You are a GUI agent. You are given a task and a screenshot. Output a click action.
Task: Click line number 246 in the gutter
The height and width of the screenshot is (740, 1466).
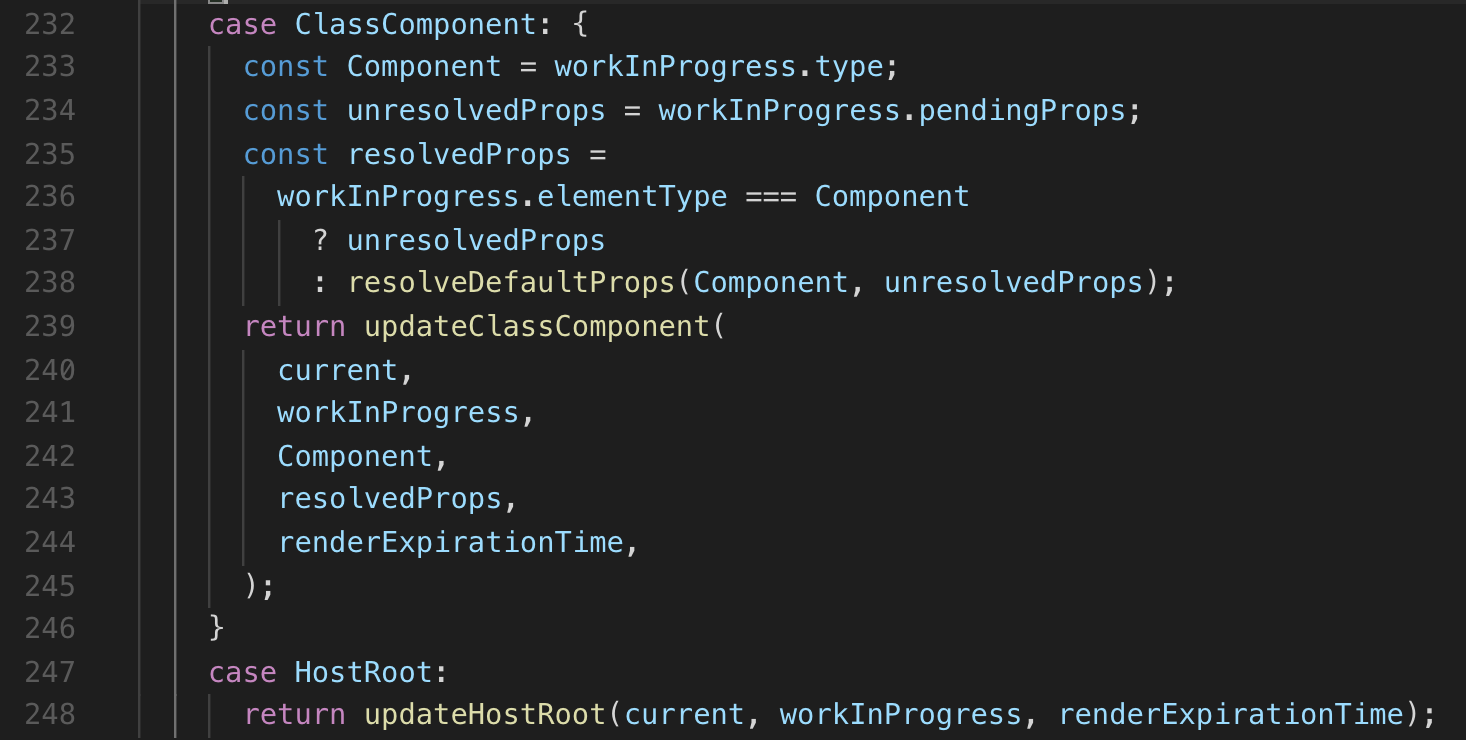click(x=50, y=628)
